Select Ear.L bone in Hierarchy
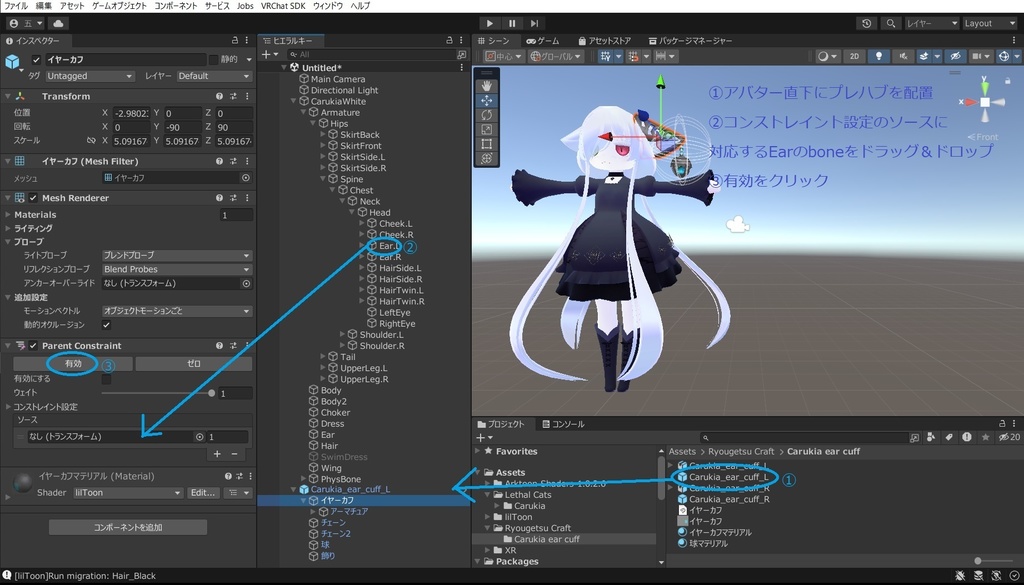The width and height of the screenshot is (1024, 585). [x=389, y=246]
